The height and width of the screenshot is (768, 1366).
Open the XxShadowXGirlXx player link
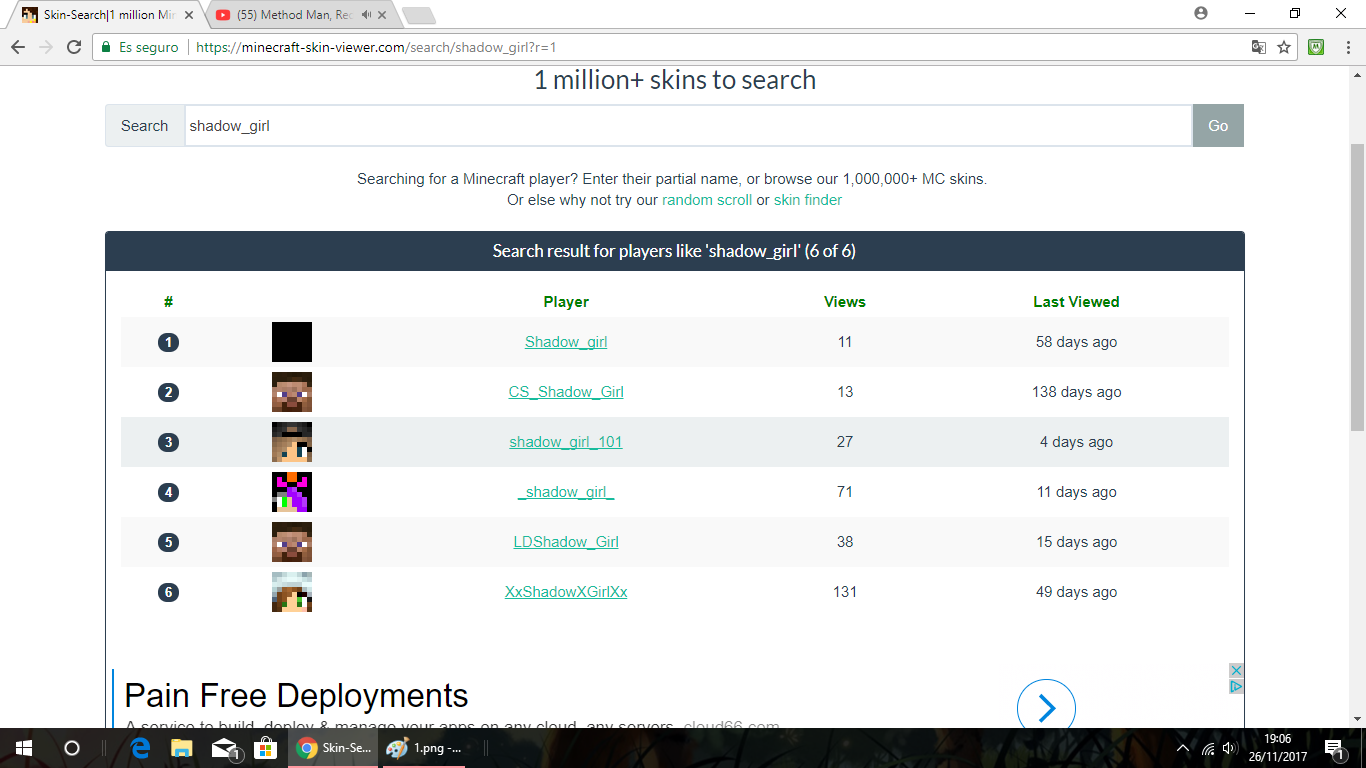(x=566, y=592)
